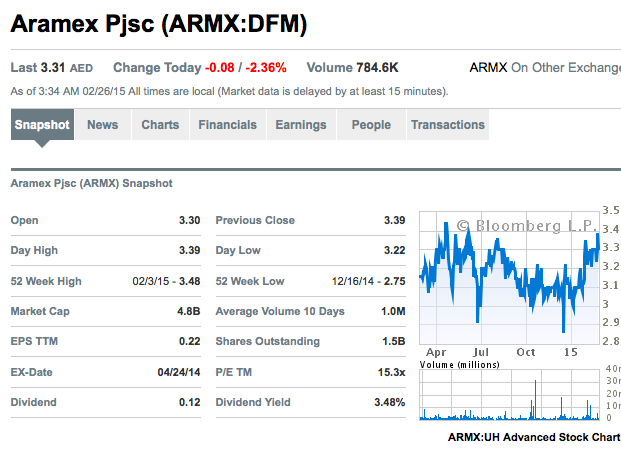Click the Apr label on chart axis
The height and width of the screenshot is (456, 621).
(x=436, y=352)
